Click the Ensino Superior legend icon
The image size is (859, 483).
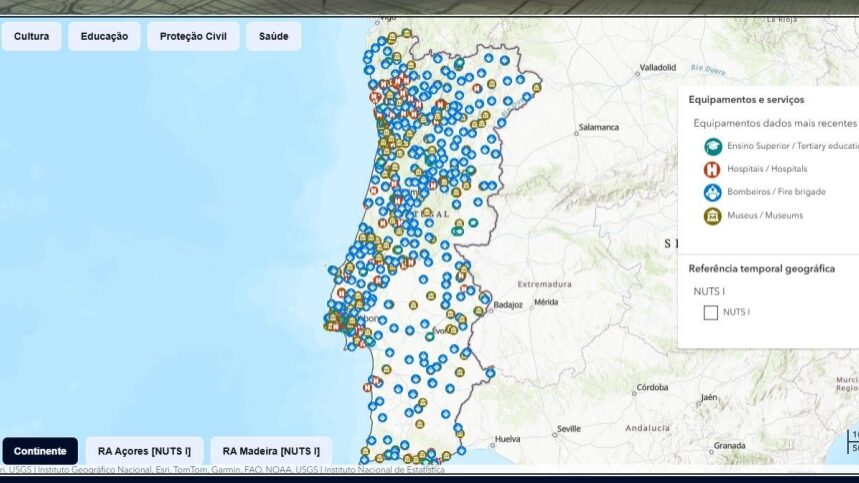coord(712,146)
